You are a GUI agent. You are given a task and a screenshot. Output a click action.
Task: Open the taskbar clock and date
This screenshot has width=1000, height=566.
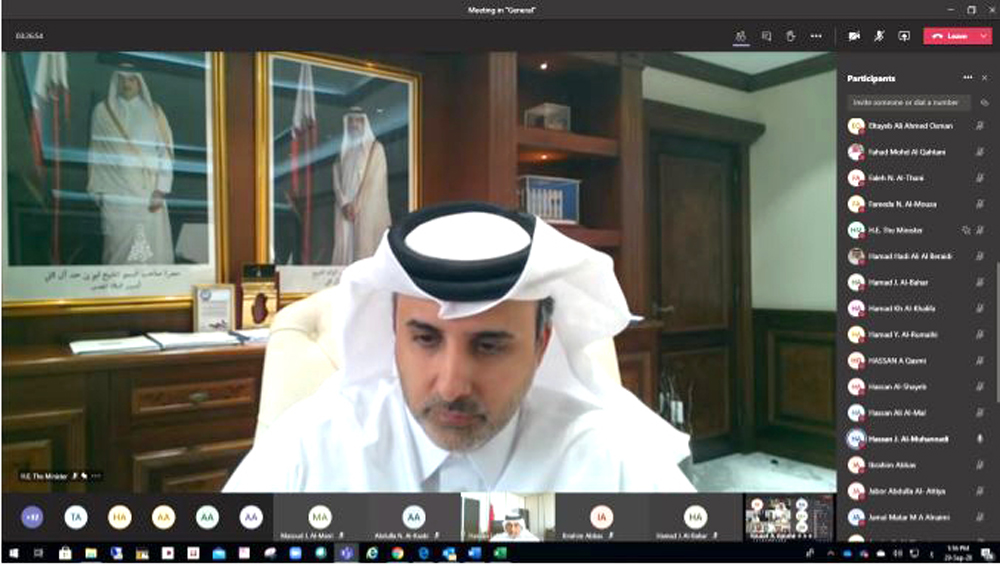coord(958,553)
